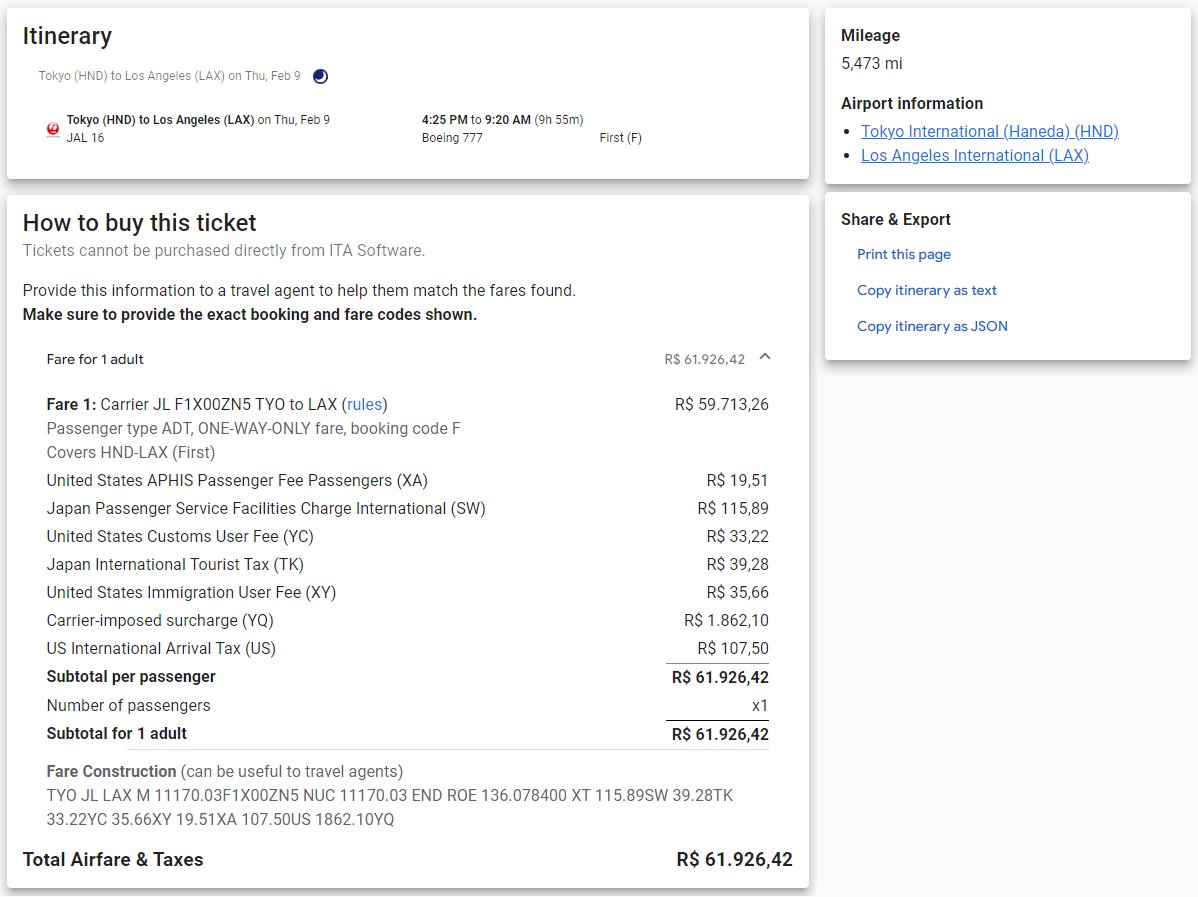1198x897 pixels.
Task: Click the R$ 107,50 arrival tax amount
Action: pyautogui.click(x=733, y=649)
